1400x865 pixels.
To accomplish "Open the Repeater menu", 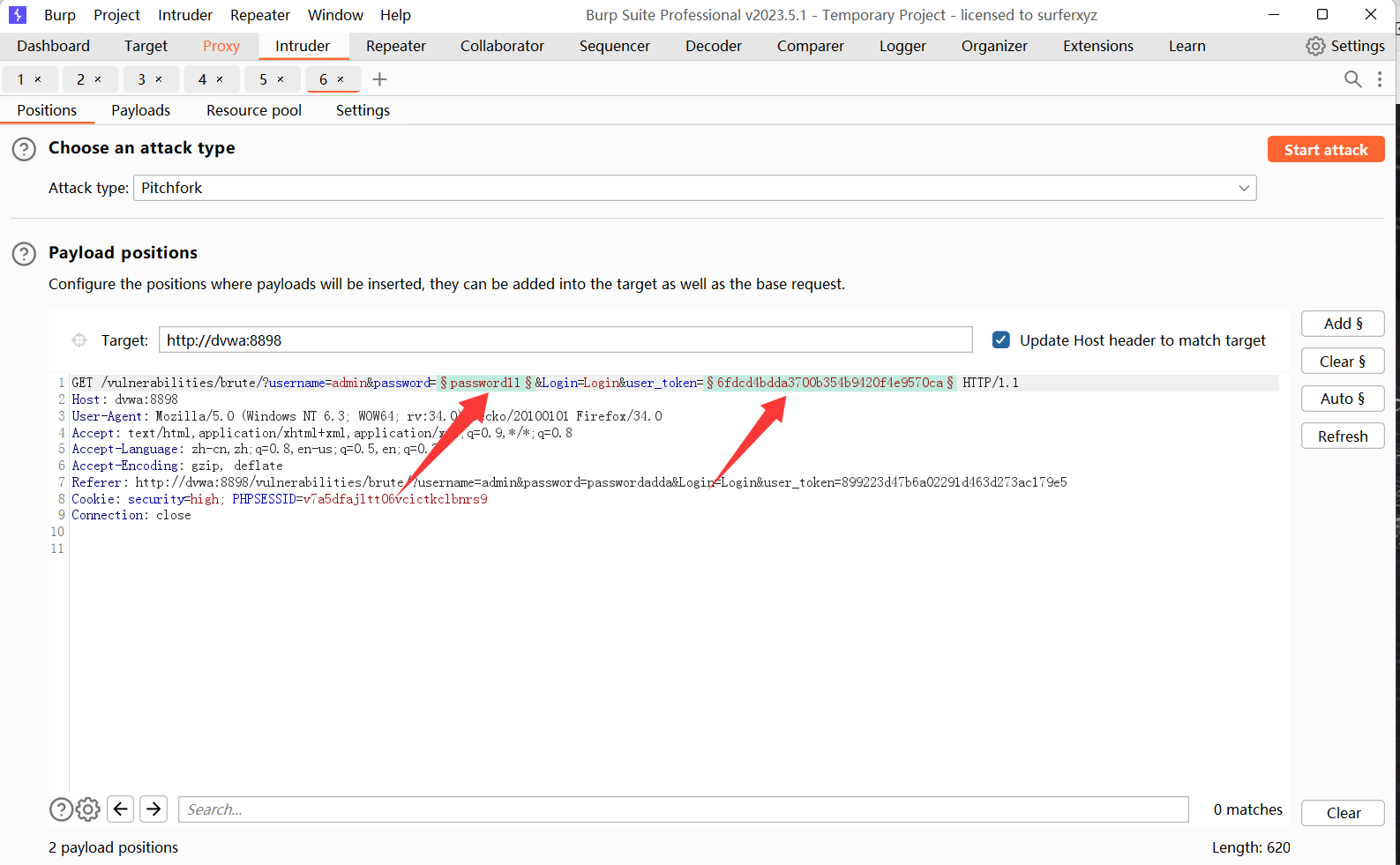I will (260, 15).
